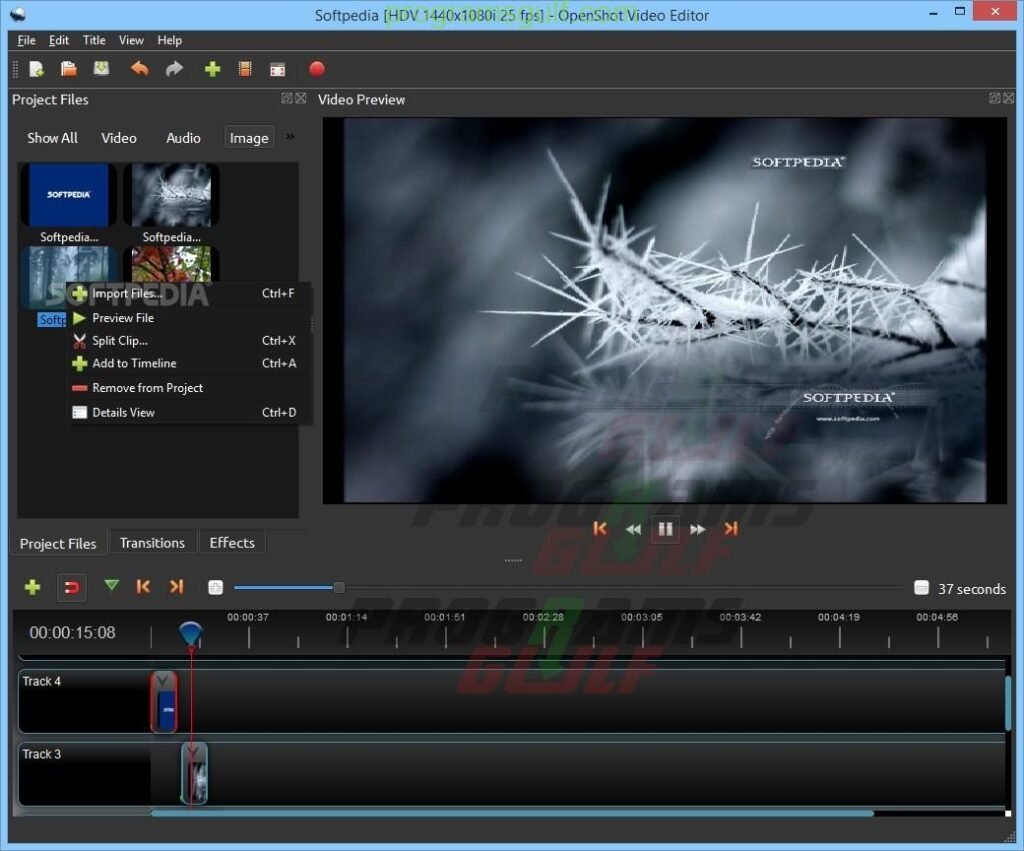
Task: Choose Remove from Project in context menu
Action: (189, 388)
